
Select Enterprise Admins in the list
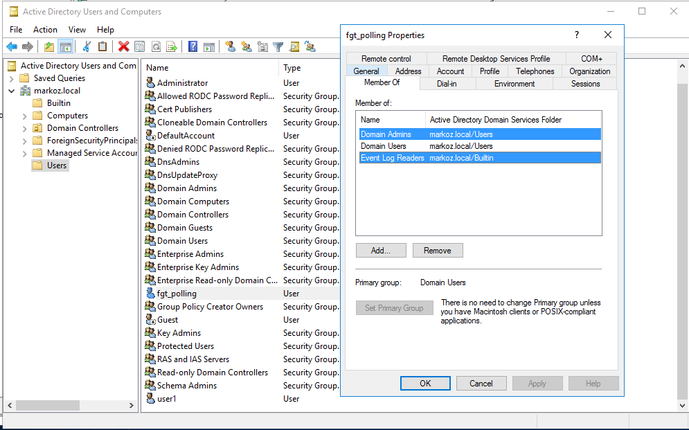coord(190,253)
